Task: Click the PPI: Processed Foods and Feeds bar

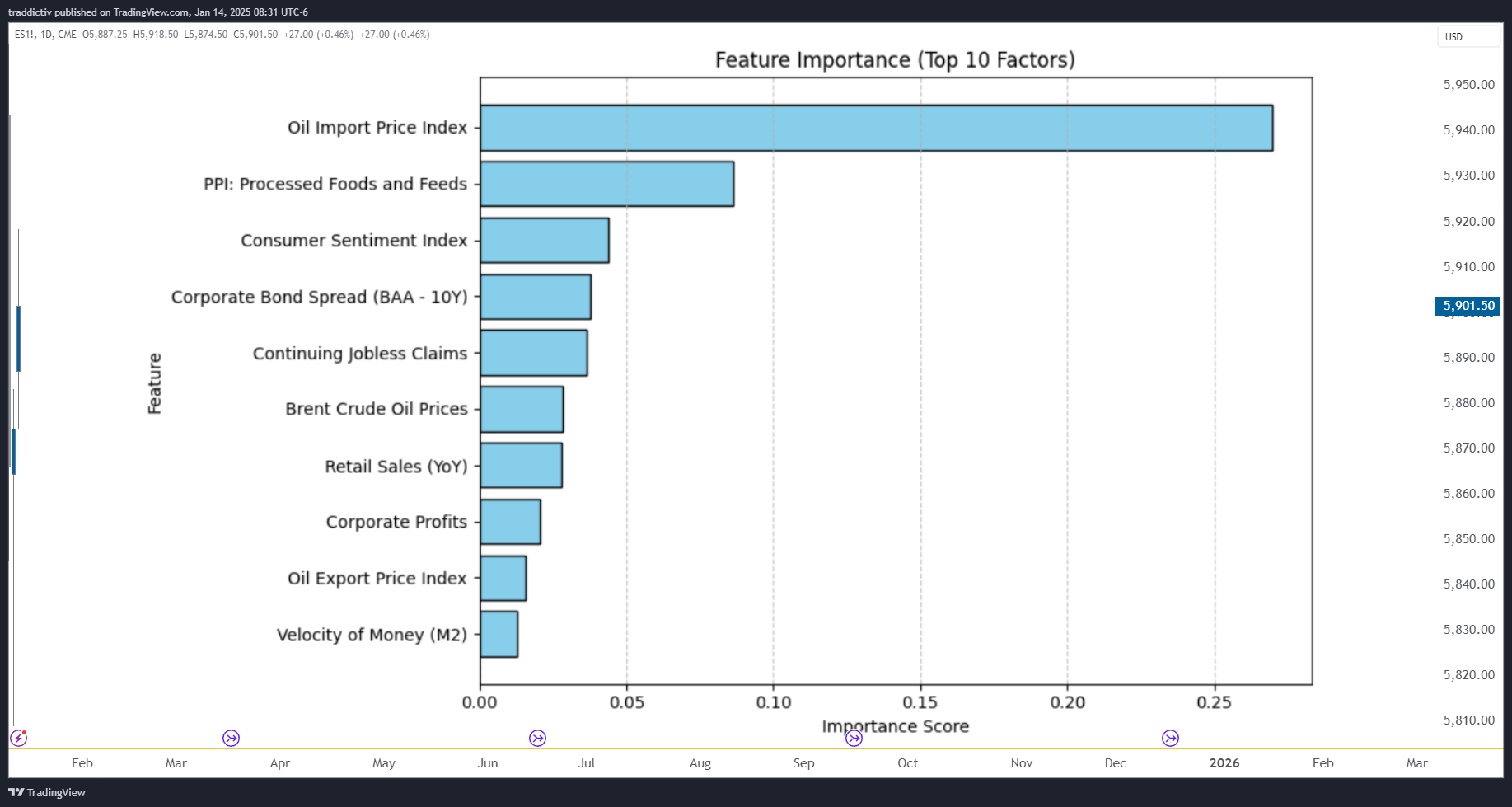Action: tap(607, 184)
